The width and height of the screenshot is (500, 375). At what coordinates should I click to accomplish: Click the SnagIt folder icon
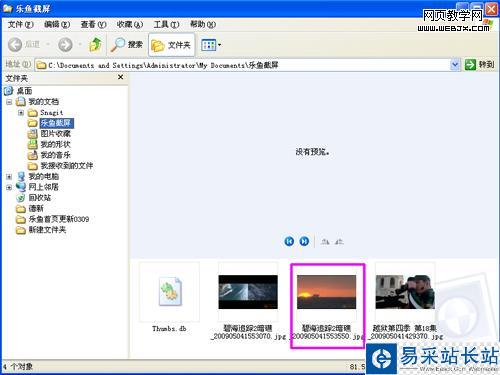pyautogui.click(x=33, y=113)
